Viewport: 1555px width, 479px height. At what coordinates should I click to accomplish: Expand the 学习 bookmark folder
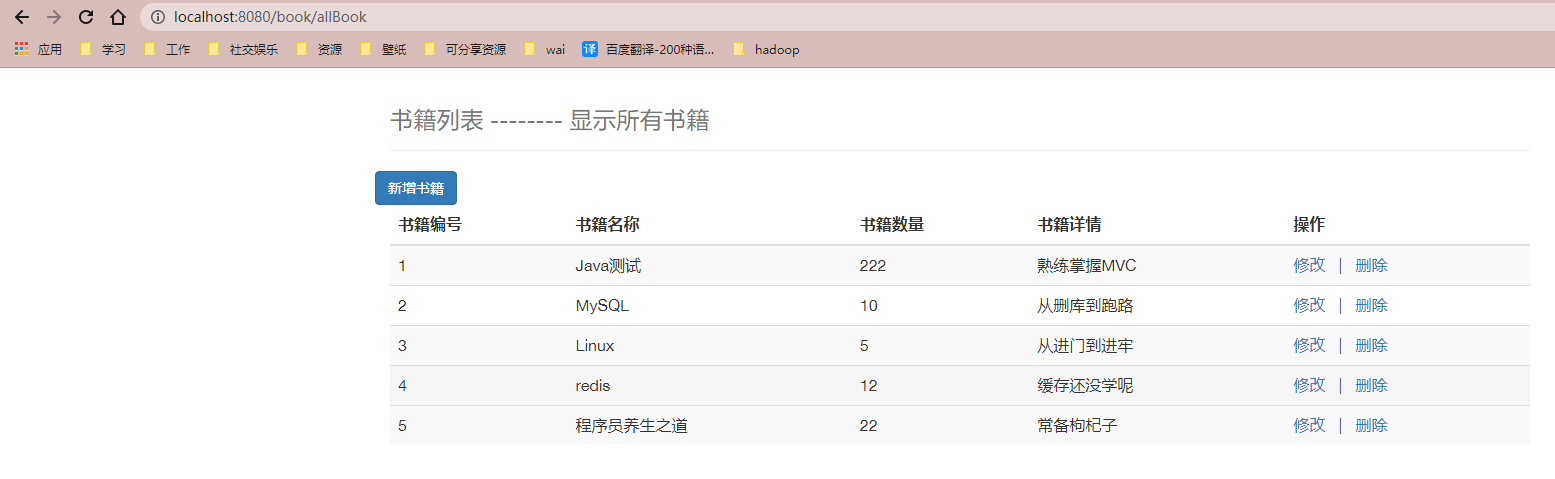coord(103,49)
